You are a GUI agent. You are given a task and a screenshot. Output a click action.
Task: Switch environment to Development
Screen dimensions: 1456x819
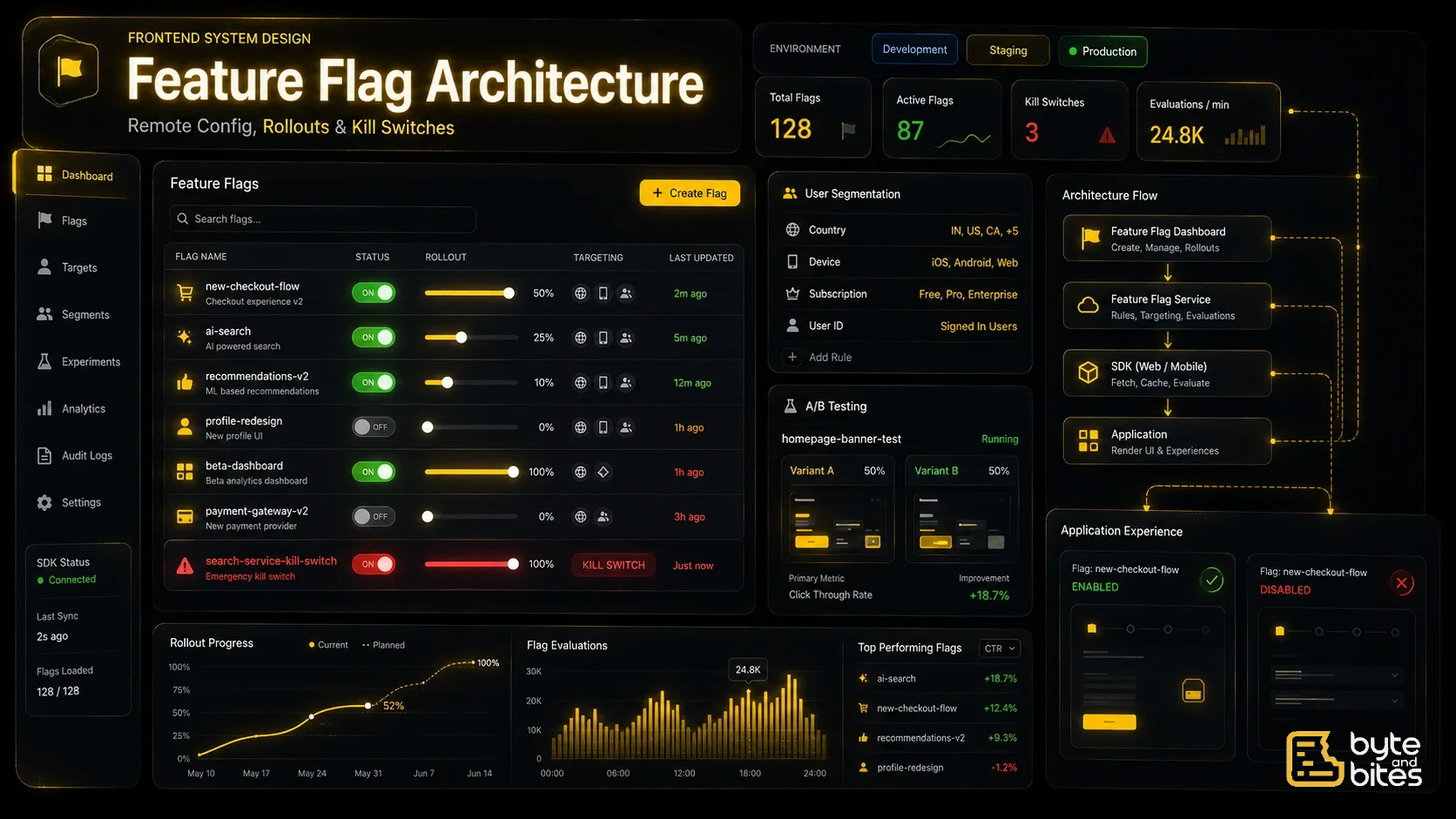914,50
